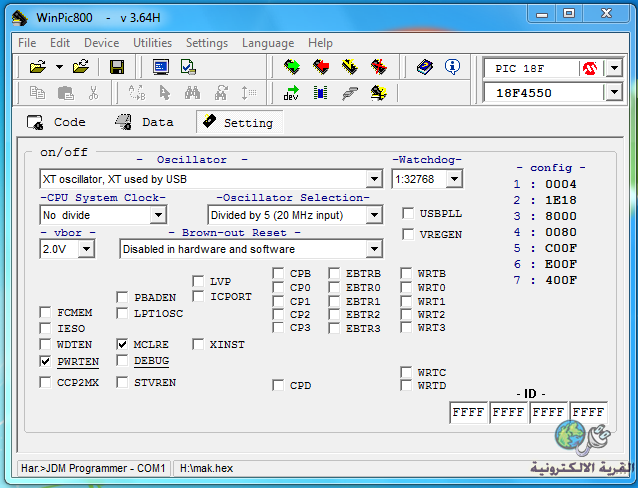Open the CPU System Clock dropdown

pos(158,215)
